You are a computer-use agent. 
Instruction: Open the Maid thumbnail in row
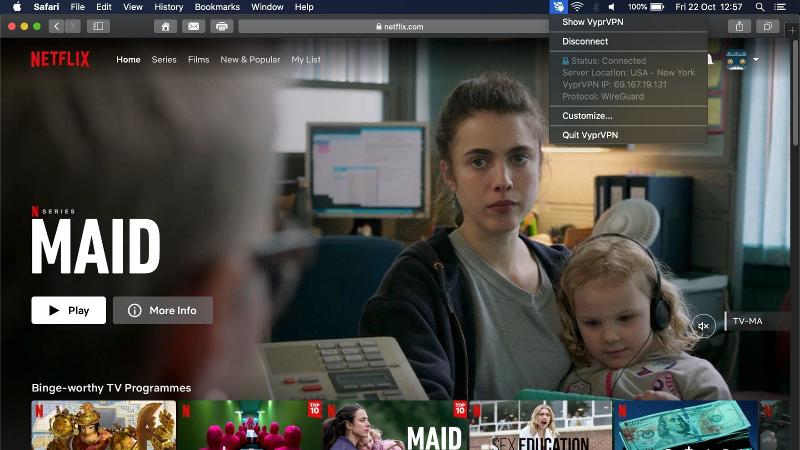(396, 426)
